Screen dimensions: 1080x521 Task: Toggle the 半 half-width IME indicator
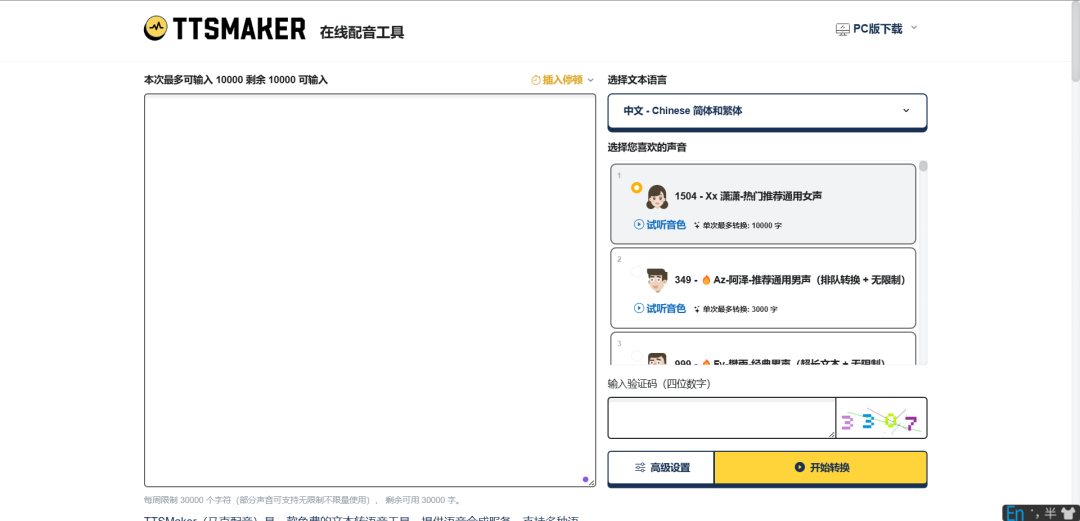pyautogui.click(x=1050, y=513)
